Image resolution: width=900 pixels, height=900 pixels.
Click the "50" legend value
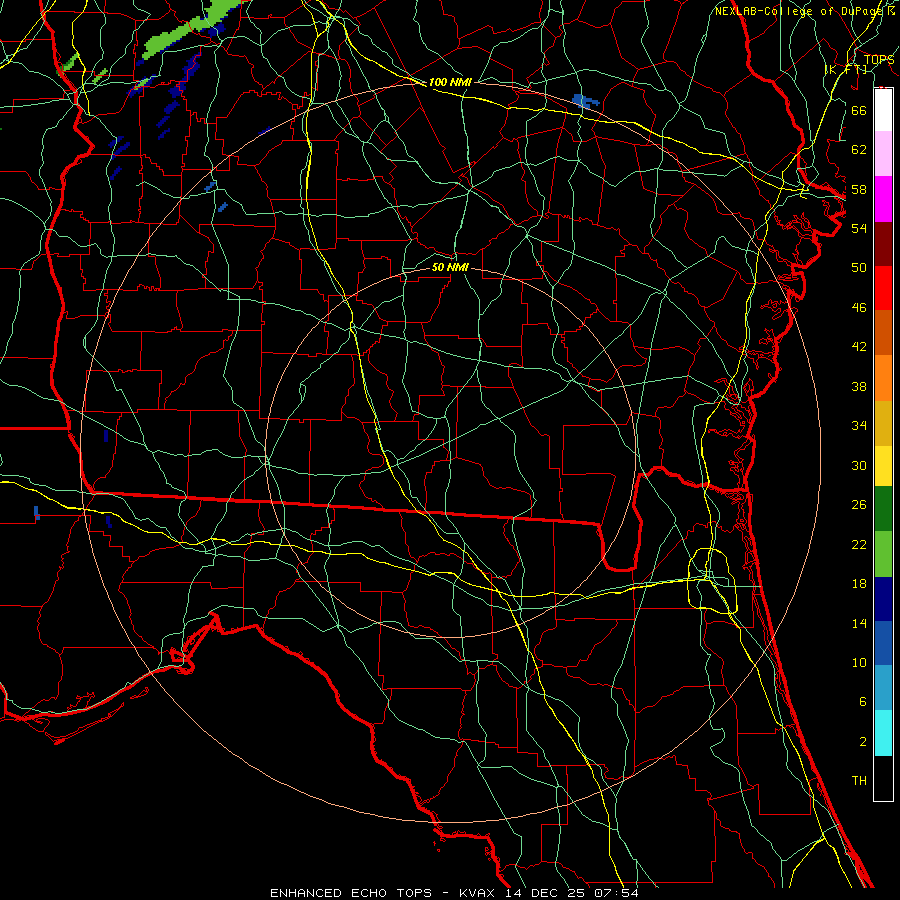coord(859,267)
